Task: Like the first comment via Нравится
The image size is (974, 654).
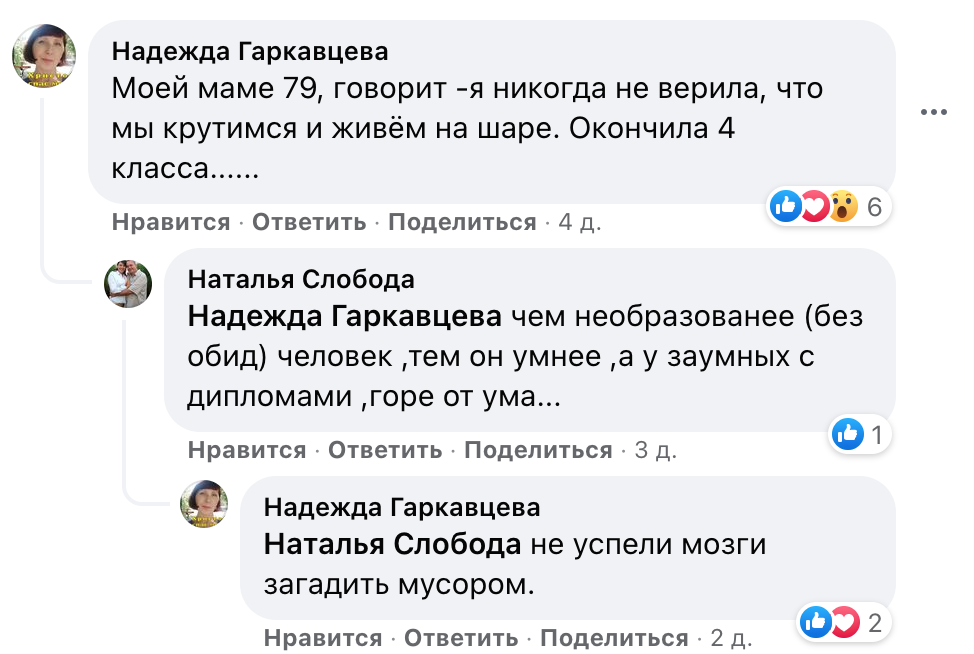Action: click(x=171, y=222)
